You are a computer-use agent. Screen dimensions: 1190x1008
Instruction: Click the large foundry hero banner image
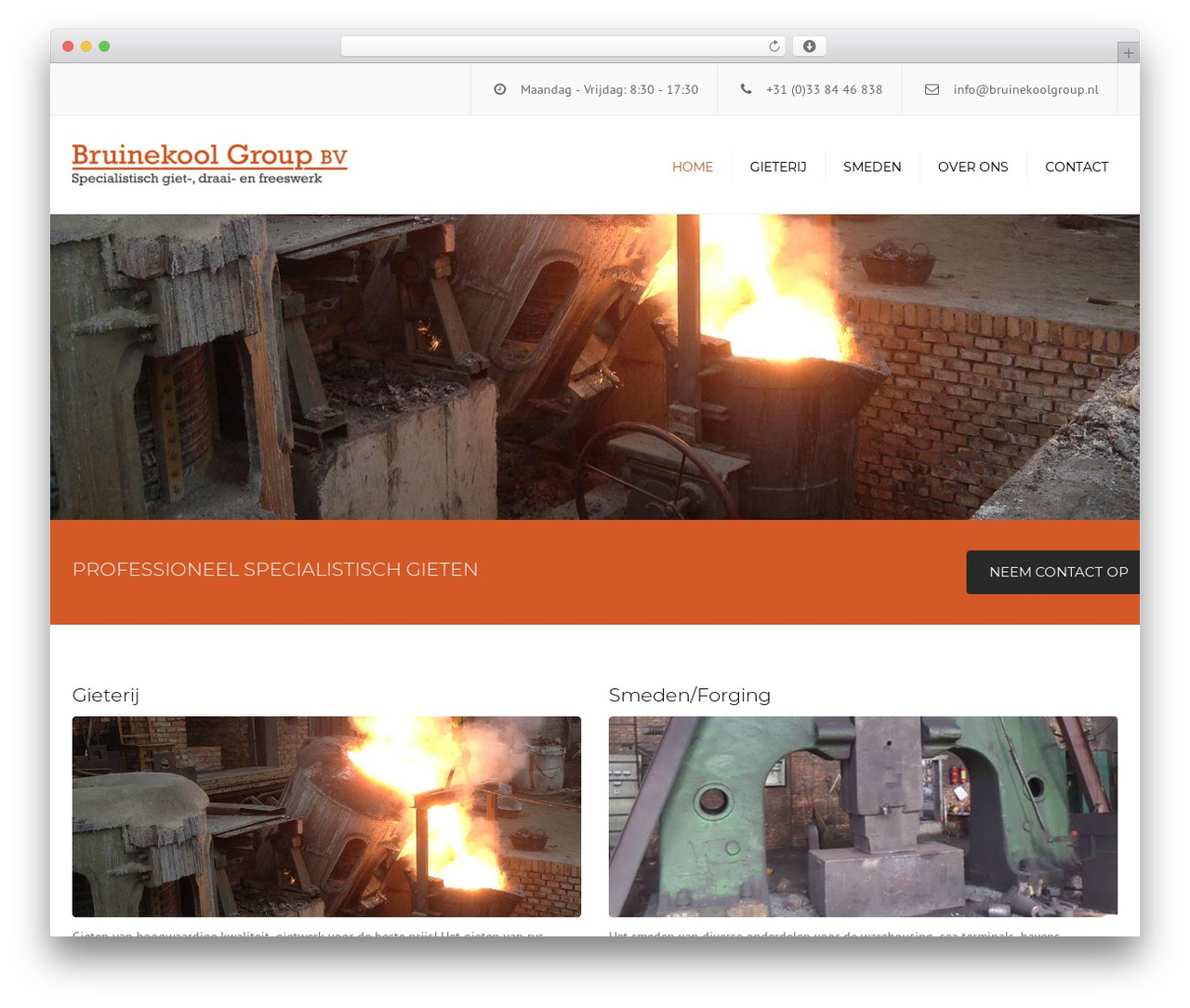[x=595, y=367]
